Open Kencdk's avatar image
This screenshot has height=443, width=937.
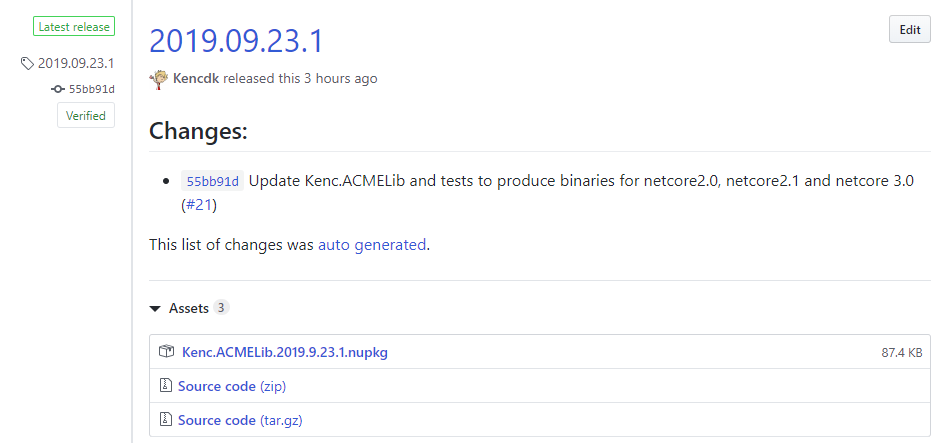159,79
